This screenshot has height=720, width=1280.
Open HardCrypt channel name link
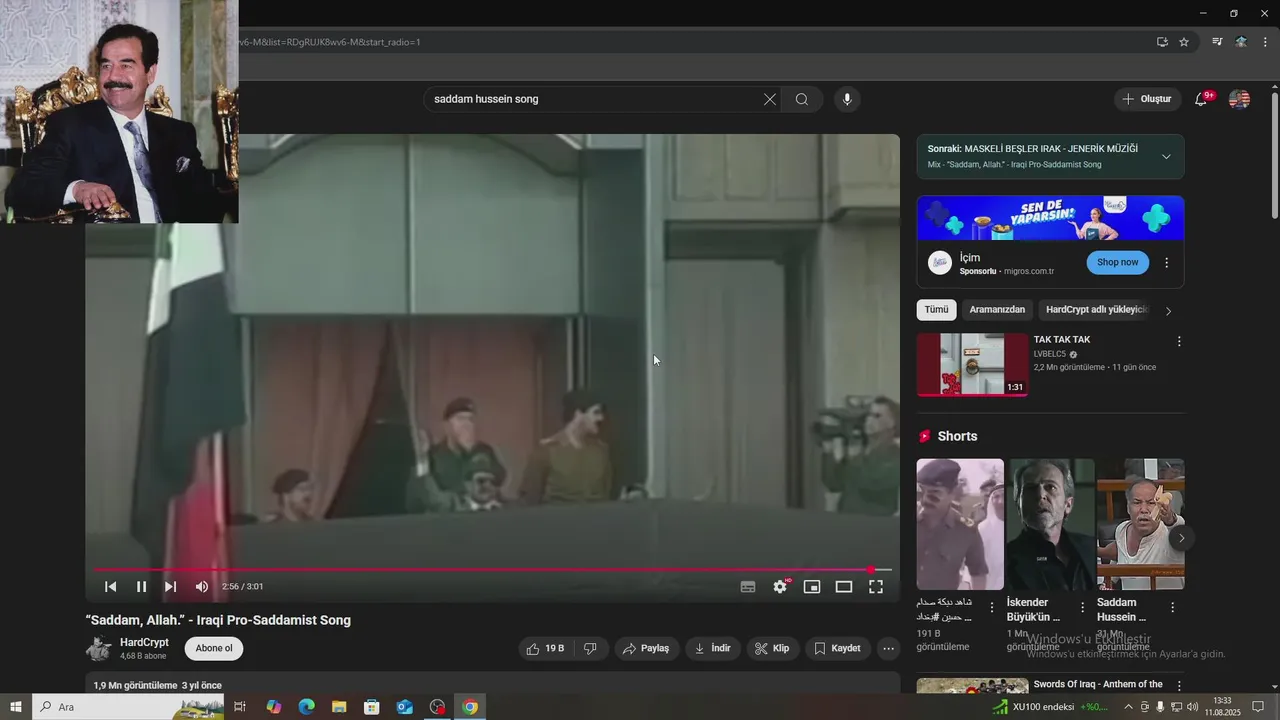pyautogui.click(x=144, y=642)
